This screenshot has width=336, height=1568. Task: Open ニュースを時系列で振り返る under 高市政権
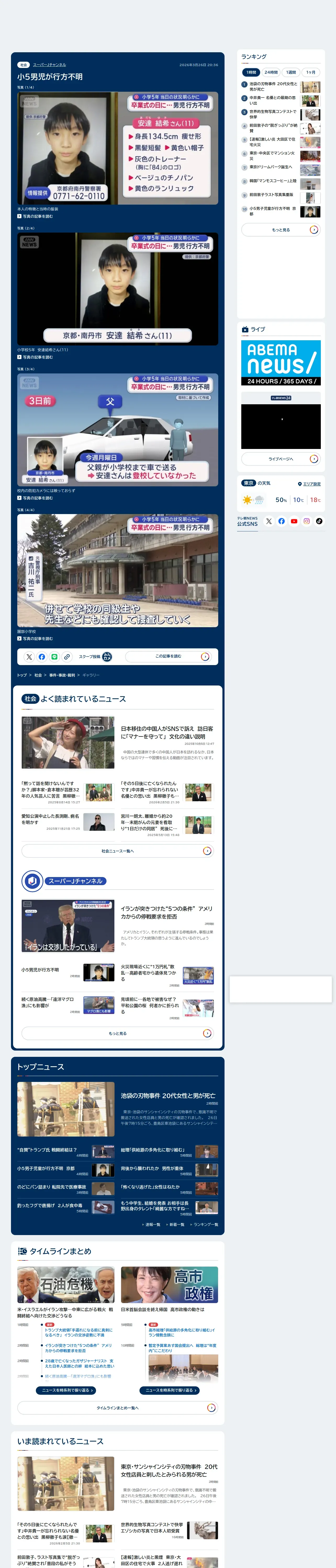coord(170,1390)
